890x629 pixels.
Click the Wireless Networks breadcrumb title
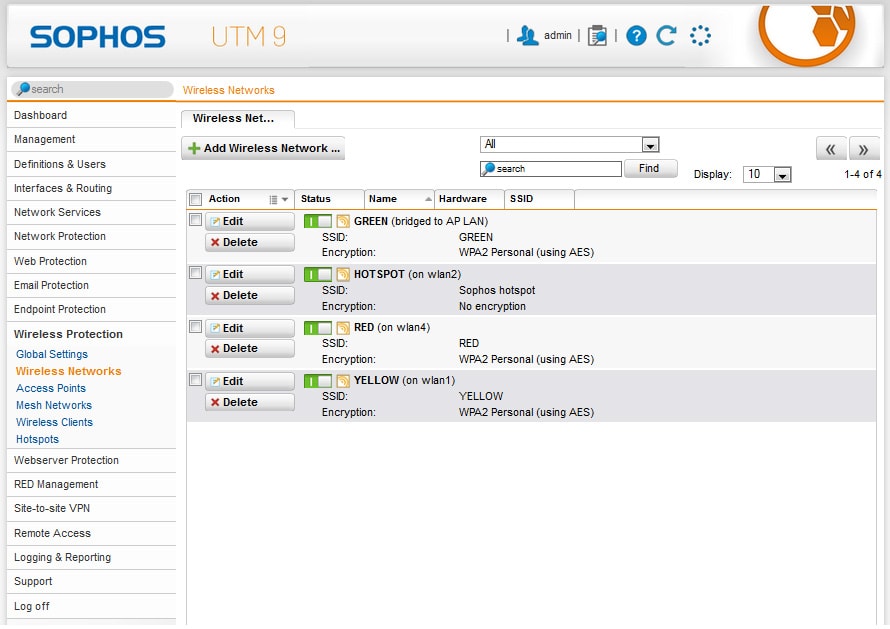pos(228,90)
